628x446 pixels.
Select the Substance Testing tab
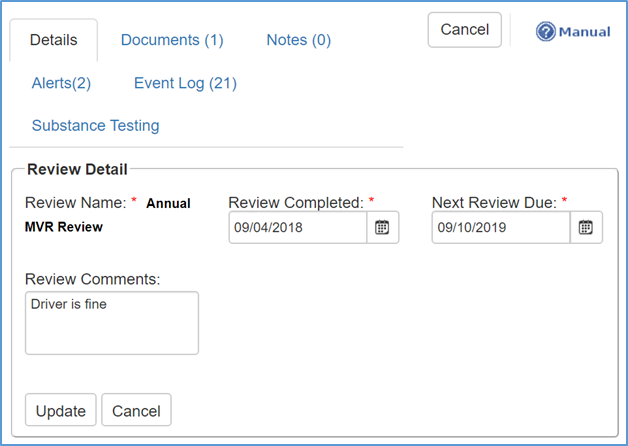(95, 126)
